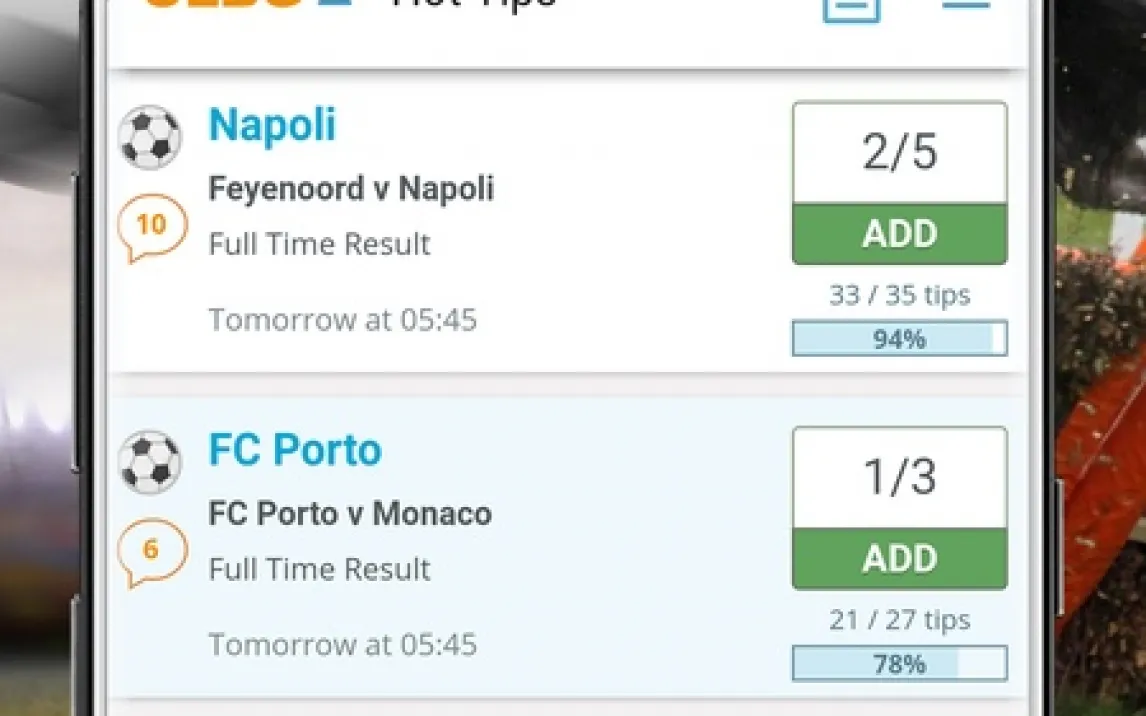Viewport: 1146px width, 716px height.
Task: Click the Hot Tips header title
Action: click(474, 5)
